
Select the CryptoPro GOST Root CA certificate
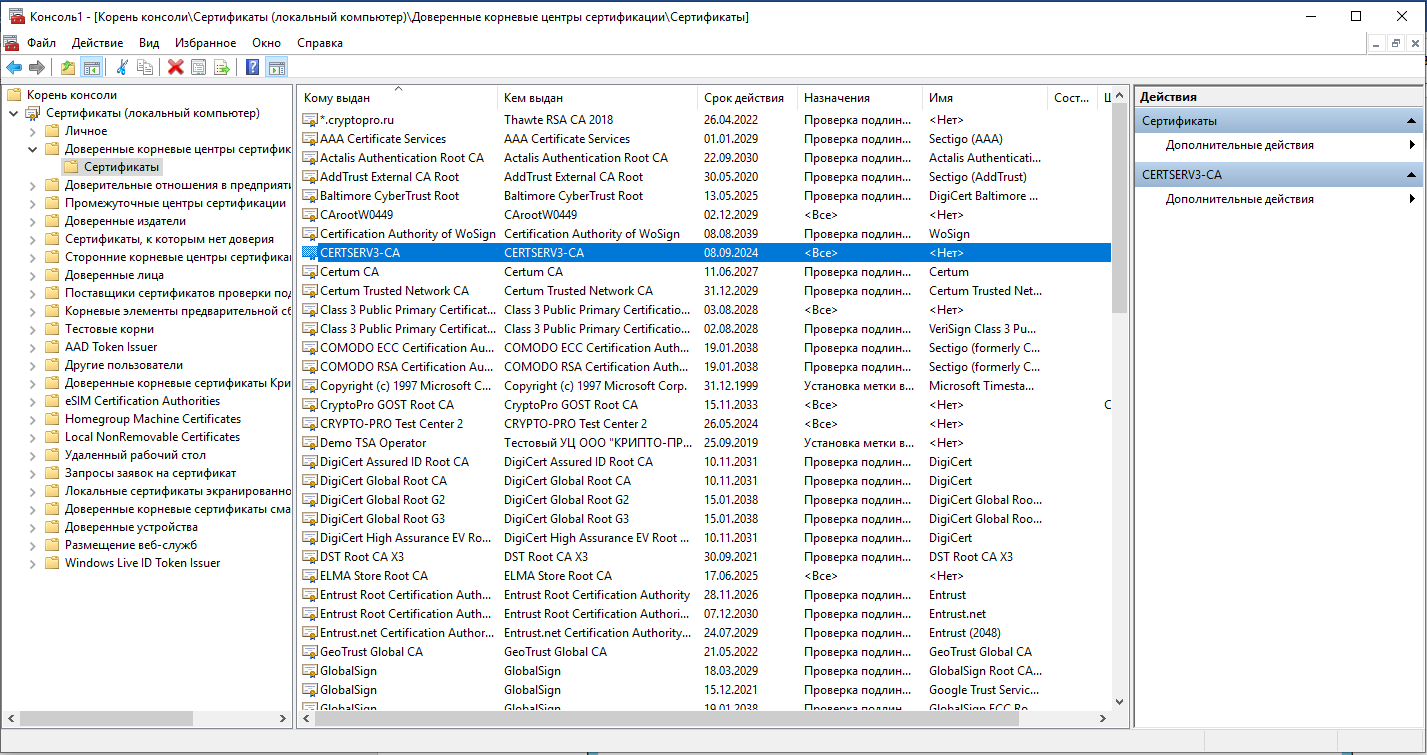(x=386, y=405)
